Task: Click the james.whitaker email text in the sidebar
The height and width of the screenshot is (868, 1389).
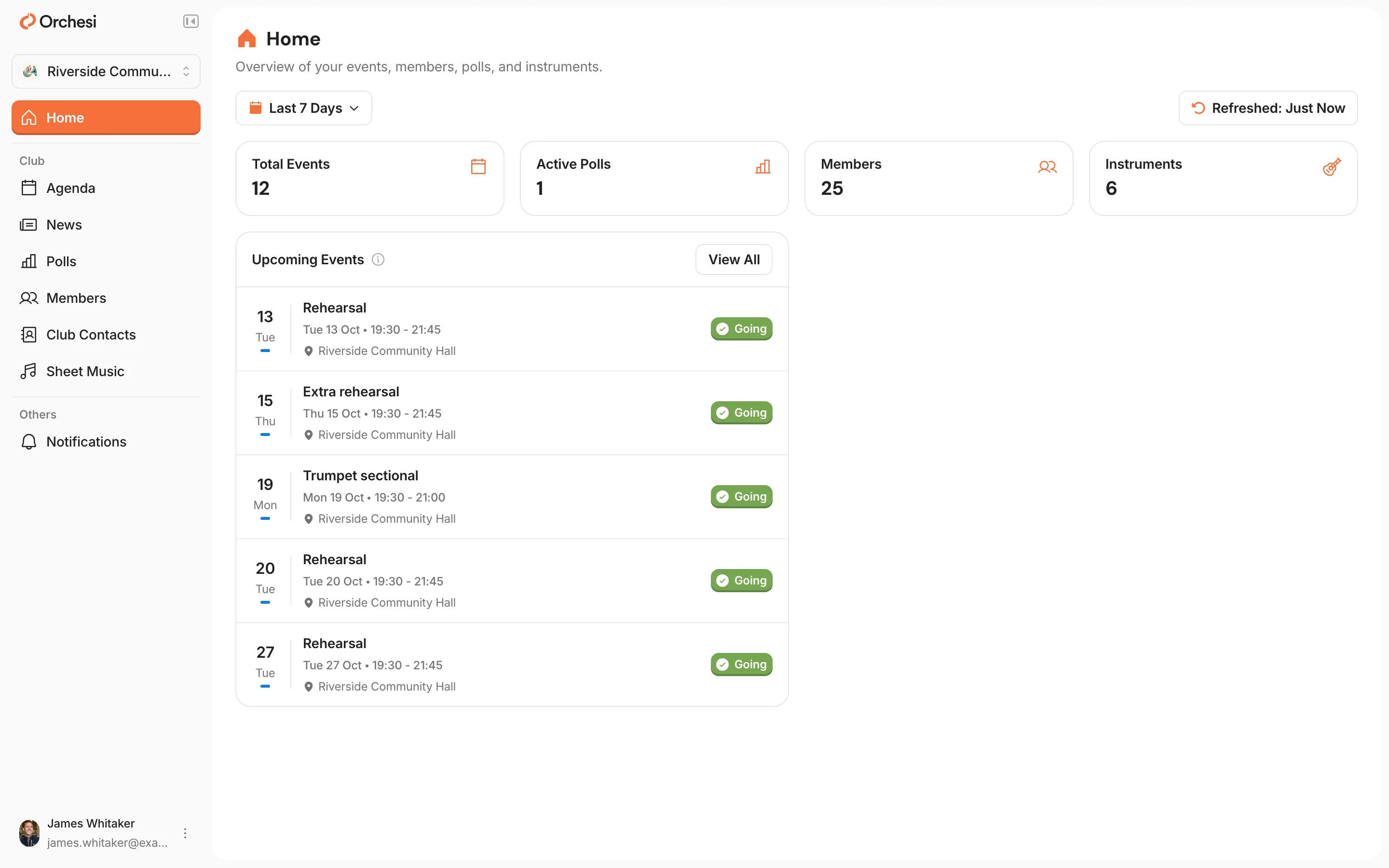Action: [x=108, y=843]
